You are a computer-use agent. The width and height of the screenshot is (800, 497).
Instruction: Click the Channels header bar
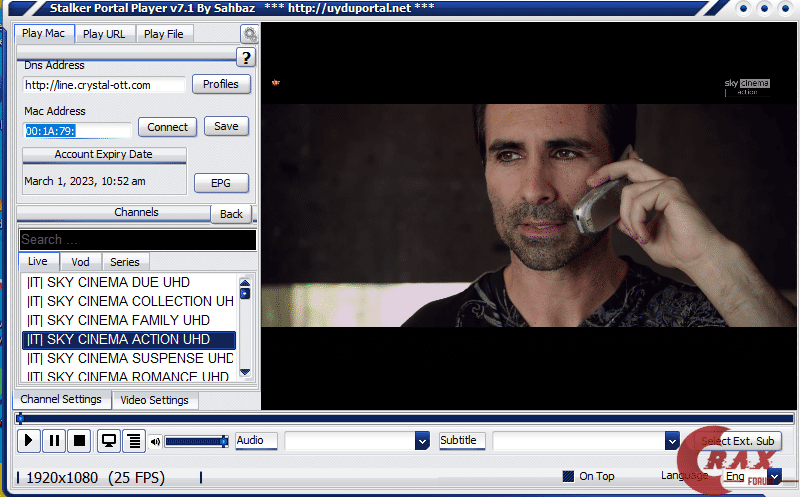[x=114, y=212]
